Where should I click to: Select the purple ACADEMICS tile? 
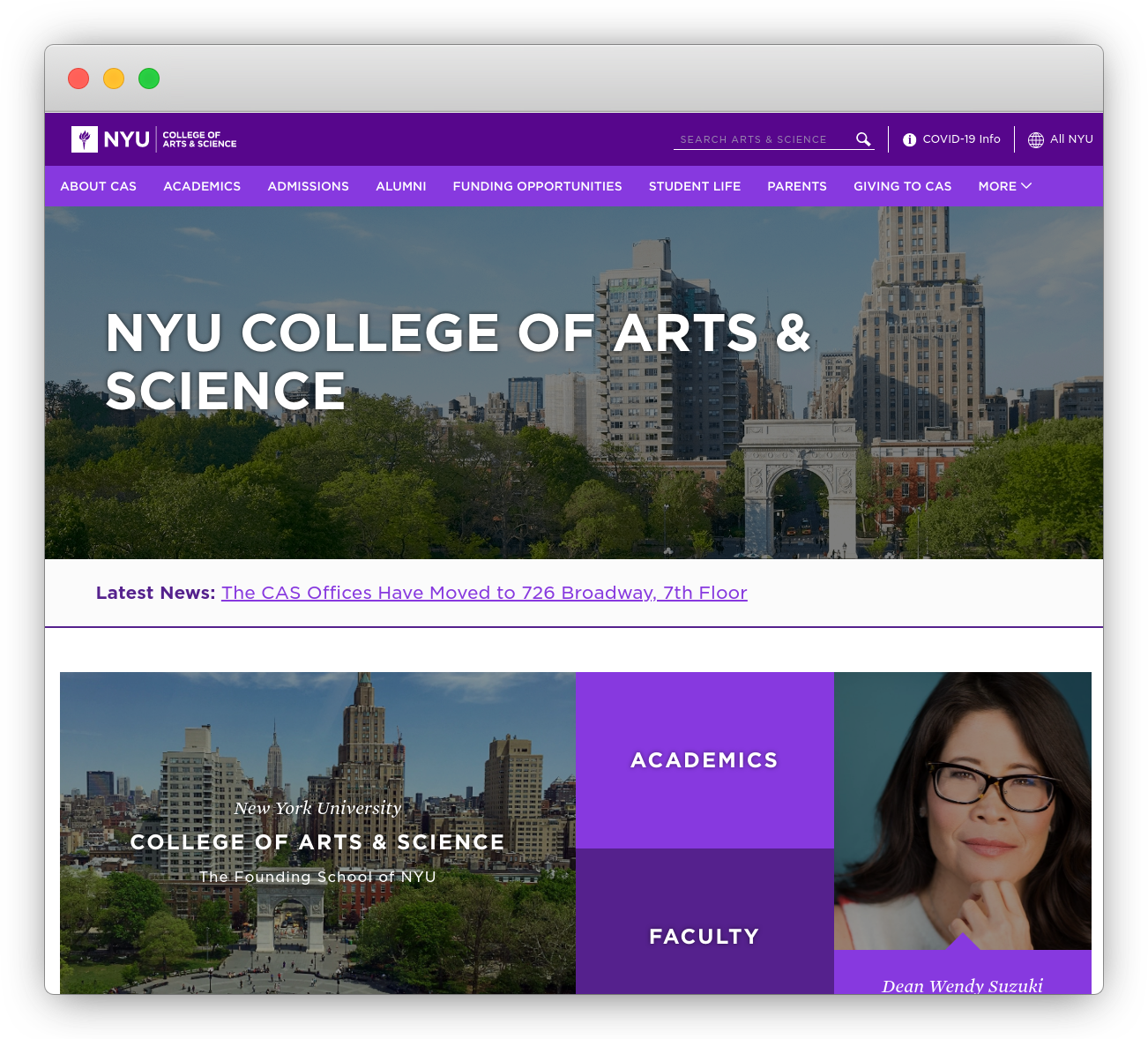pos(704,759)
